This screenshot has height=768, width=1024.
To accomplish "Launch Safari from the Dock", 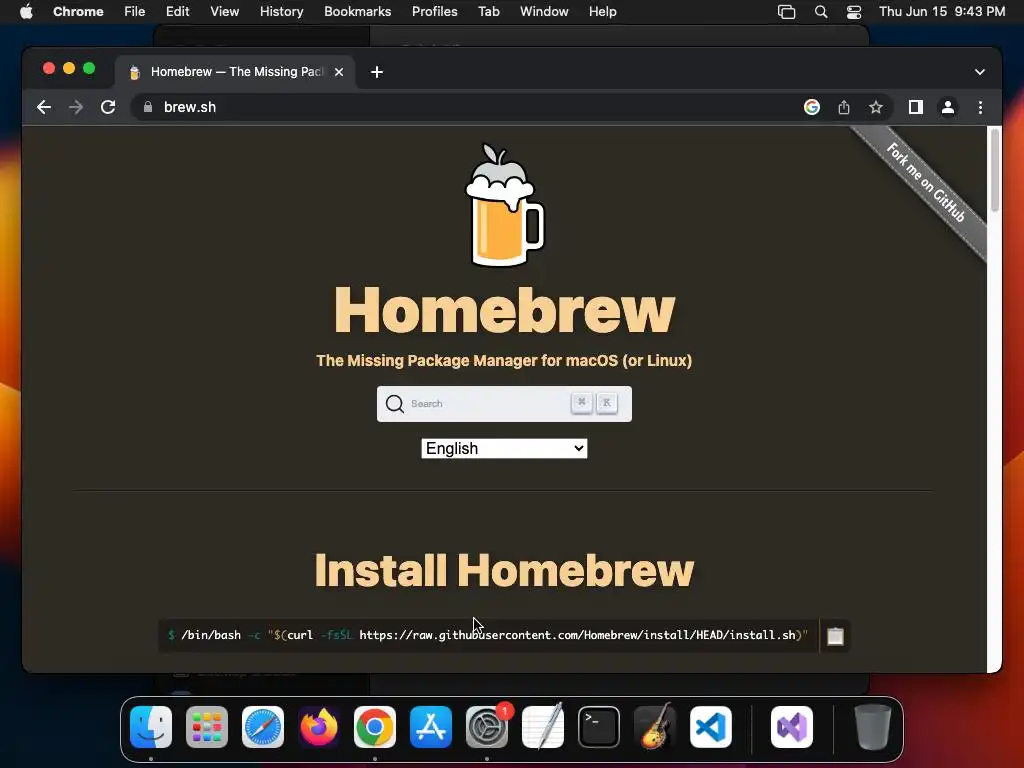I will click(263, 727).
